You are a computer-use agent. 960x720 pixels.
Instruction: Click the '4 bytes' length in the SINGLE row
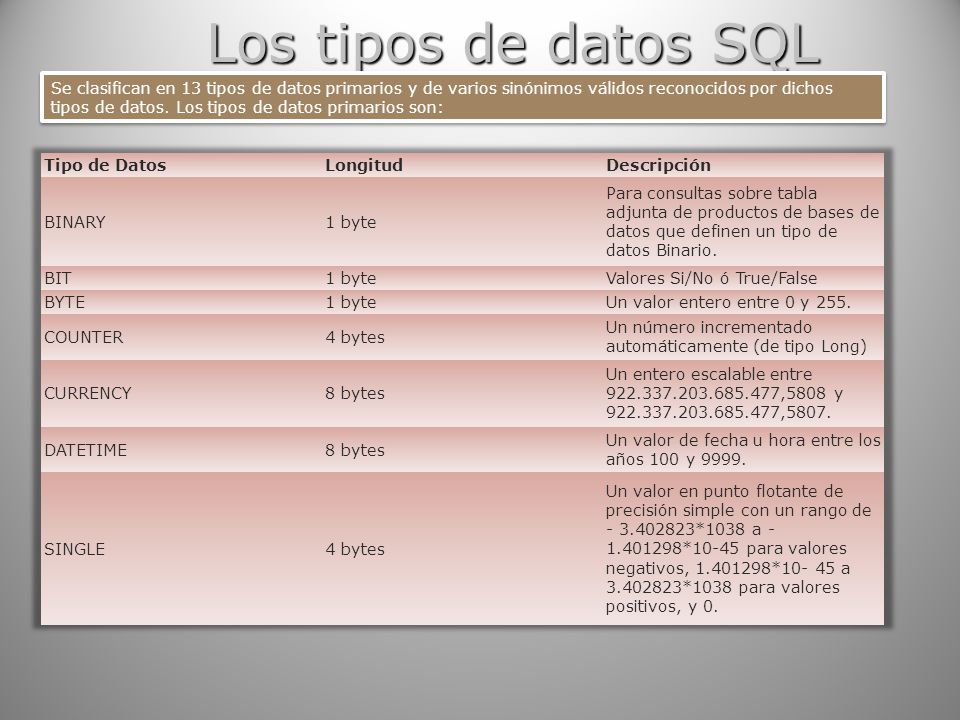355,549
